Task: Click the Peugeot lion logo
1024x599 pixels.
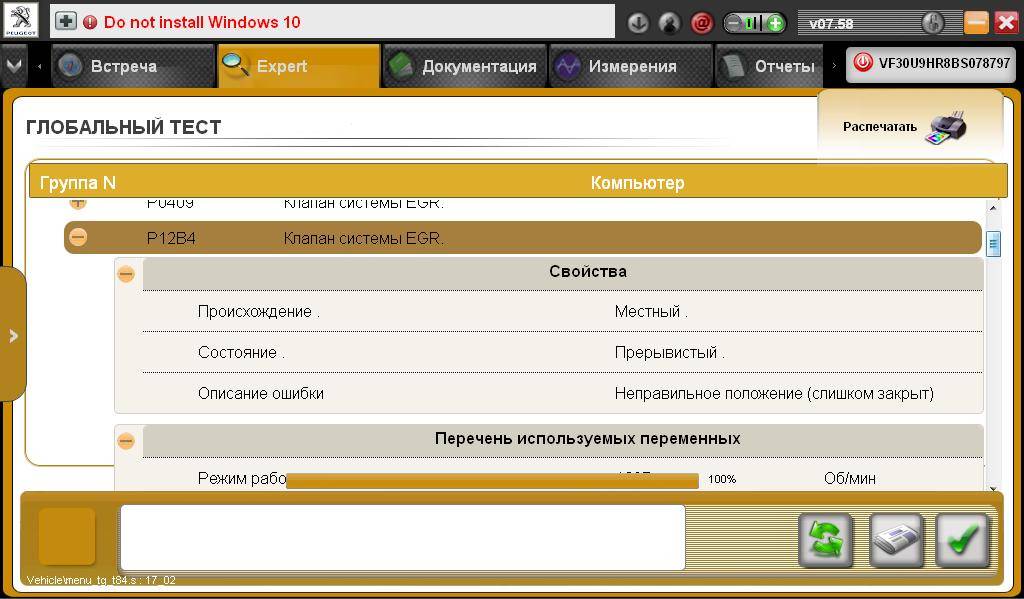Action: [20, 21]
